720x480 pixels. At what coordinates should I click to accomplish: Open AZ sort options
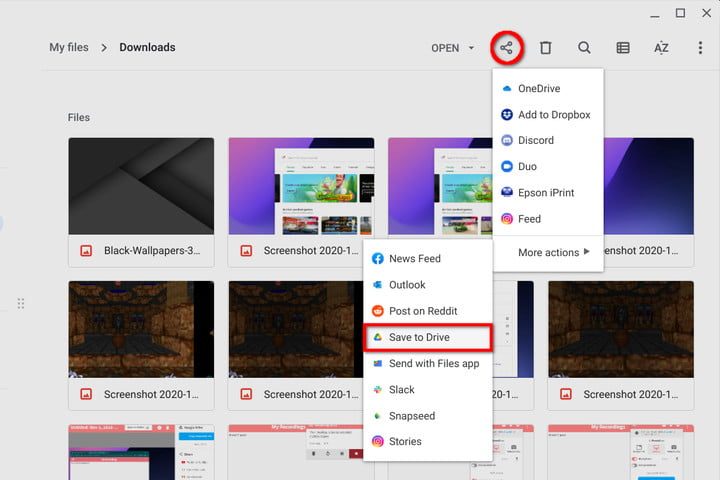point(661,48)
